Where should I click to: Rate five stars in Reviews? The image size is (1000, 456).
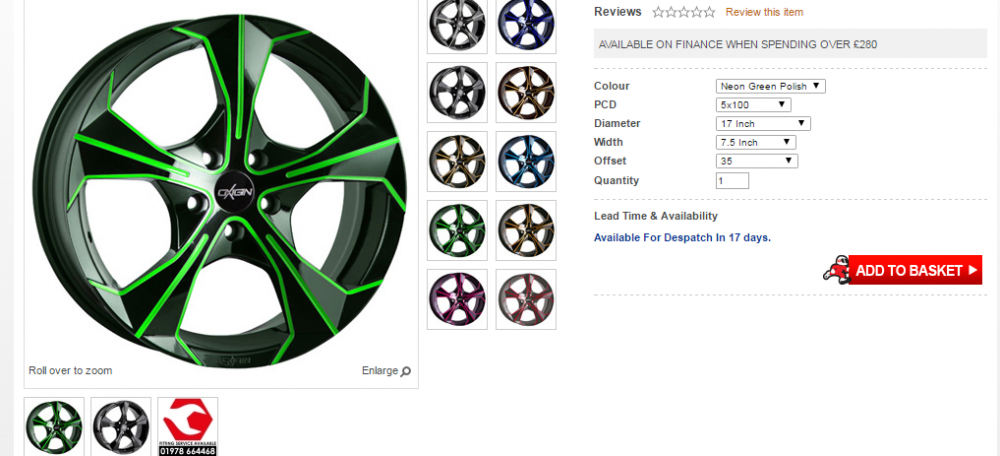pos(709,12)
